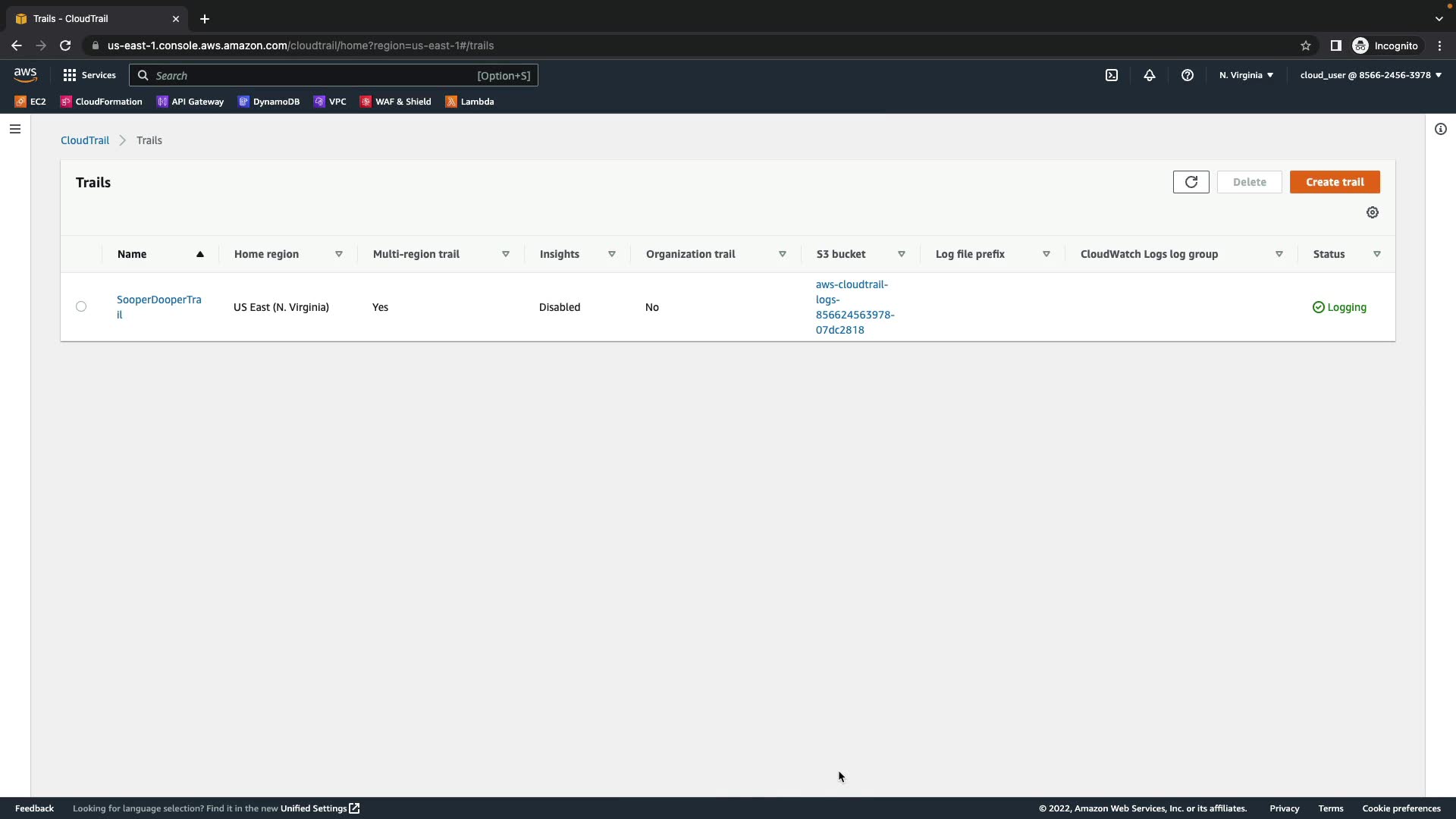Expand the side navigation hamburger menu
Viewport: 1456px width, 819px height.
pyautogui.click(x=15, y=129)
